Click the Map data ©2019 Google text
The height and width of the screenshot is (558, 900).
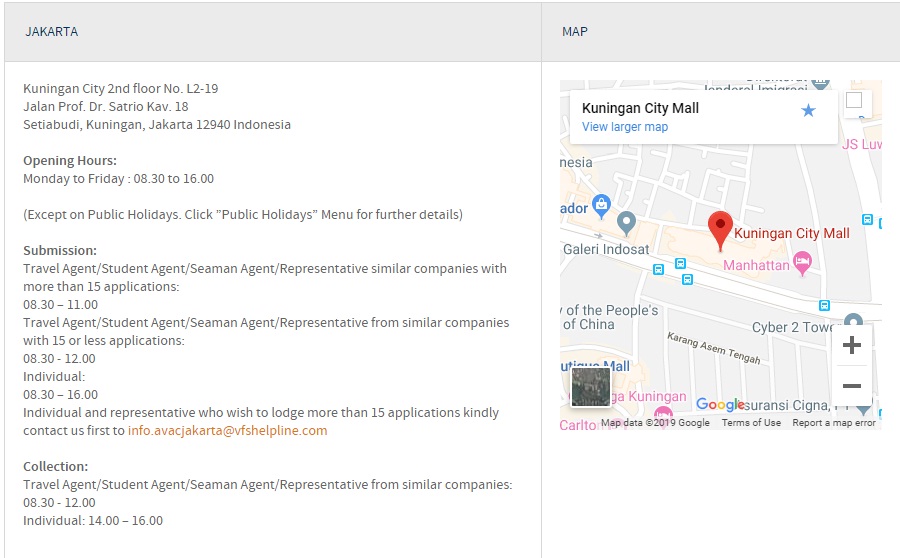[655, 423]
